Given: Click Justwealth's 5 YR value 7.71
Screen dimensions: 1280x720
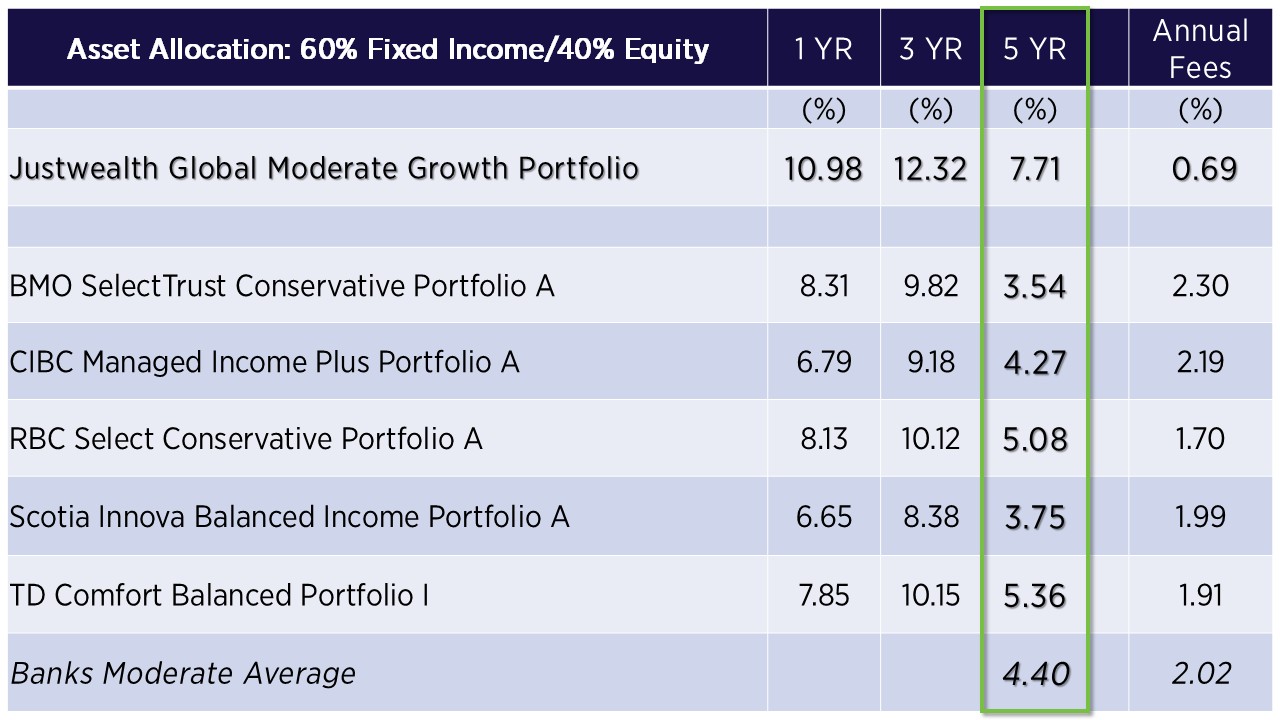Looking at the screenshot, I should tap(1034, 169).
